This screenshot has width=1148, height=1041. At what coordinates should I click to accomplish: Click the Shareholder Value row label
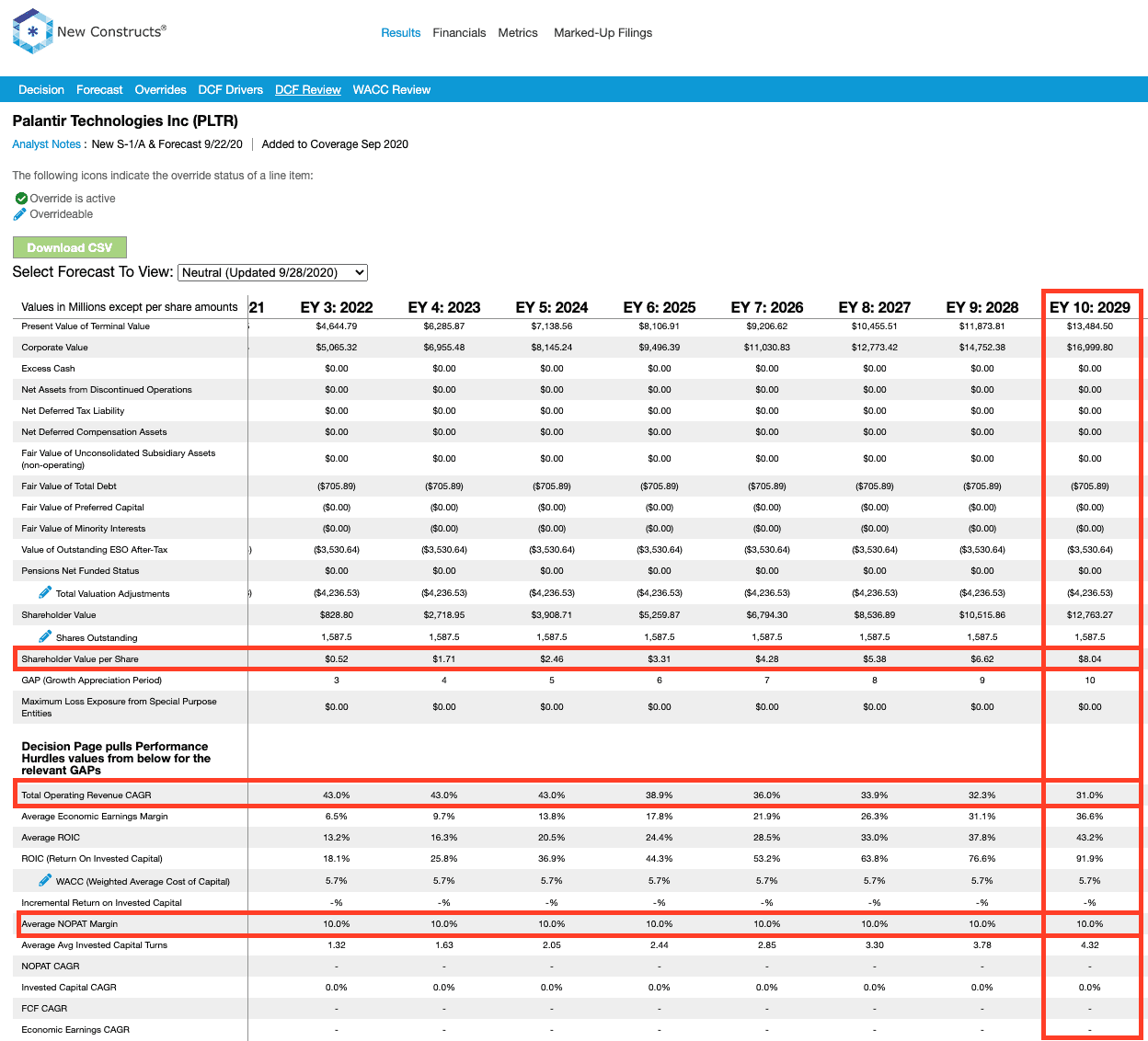[59, 615]
